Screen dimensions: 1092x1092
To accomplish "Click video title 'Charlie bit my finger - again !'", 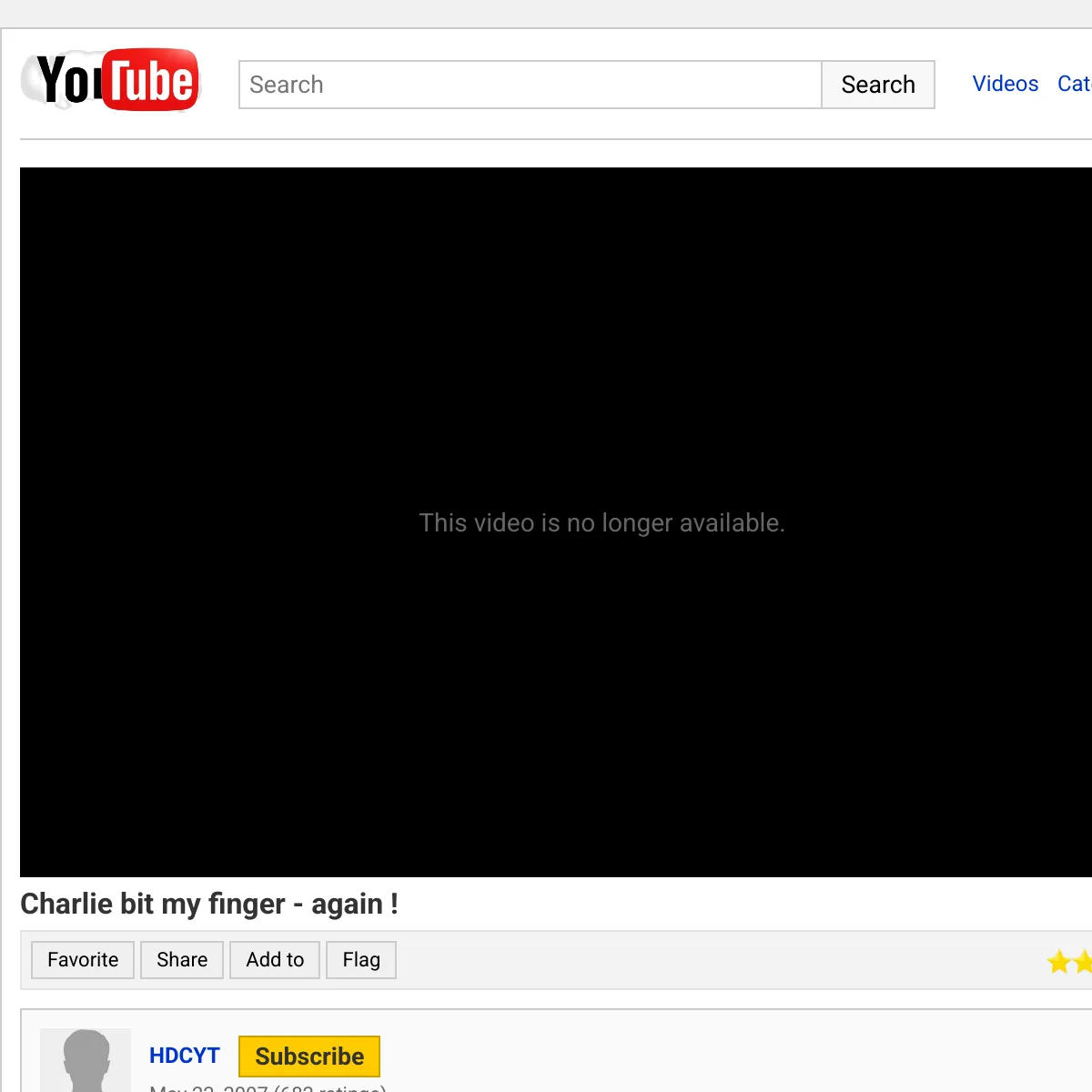I will (x=209, y=904).
